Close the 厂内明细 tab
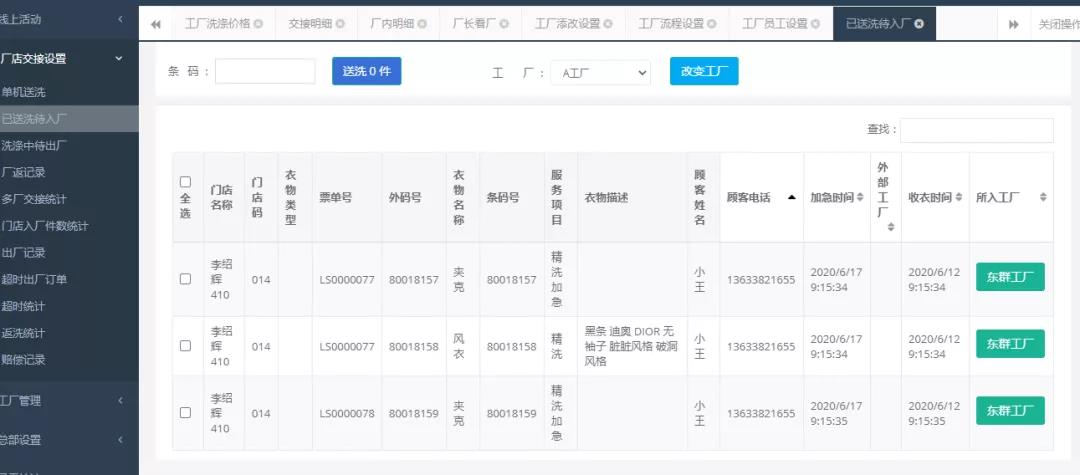1080x475 pixels. 422,23
